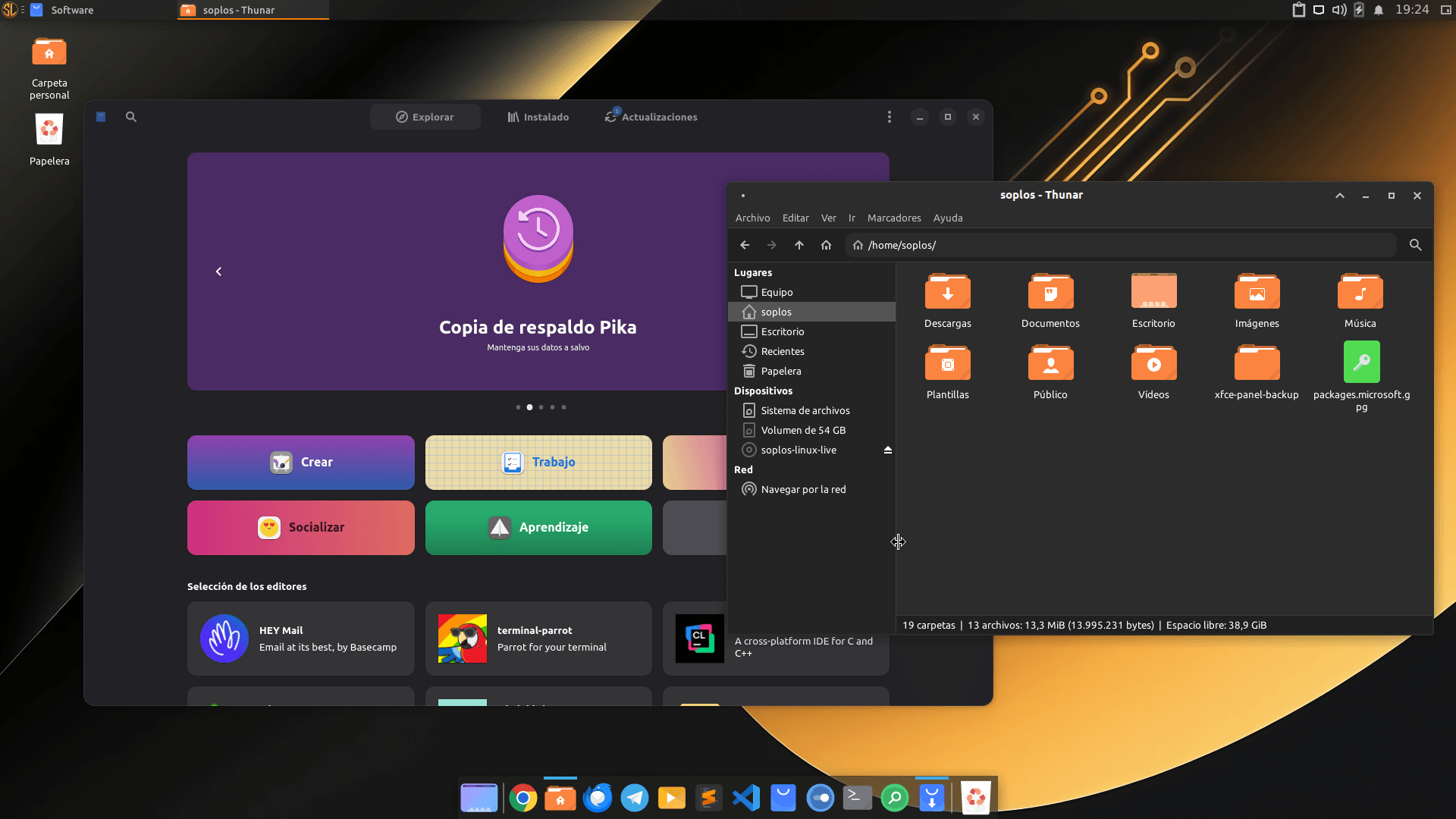Viewport: 1456px width, 819px height.
Task: Open the Crear category in Software
Action: tap(301, 463)
